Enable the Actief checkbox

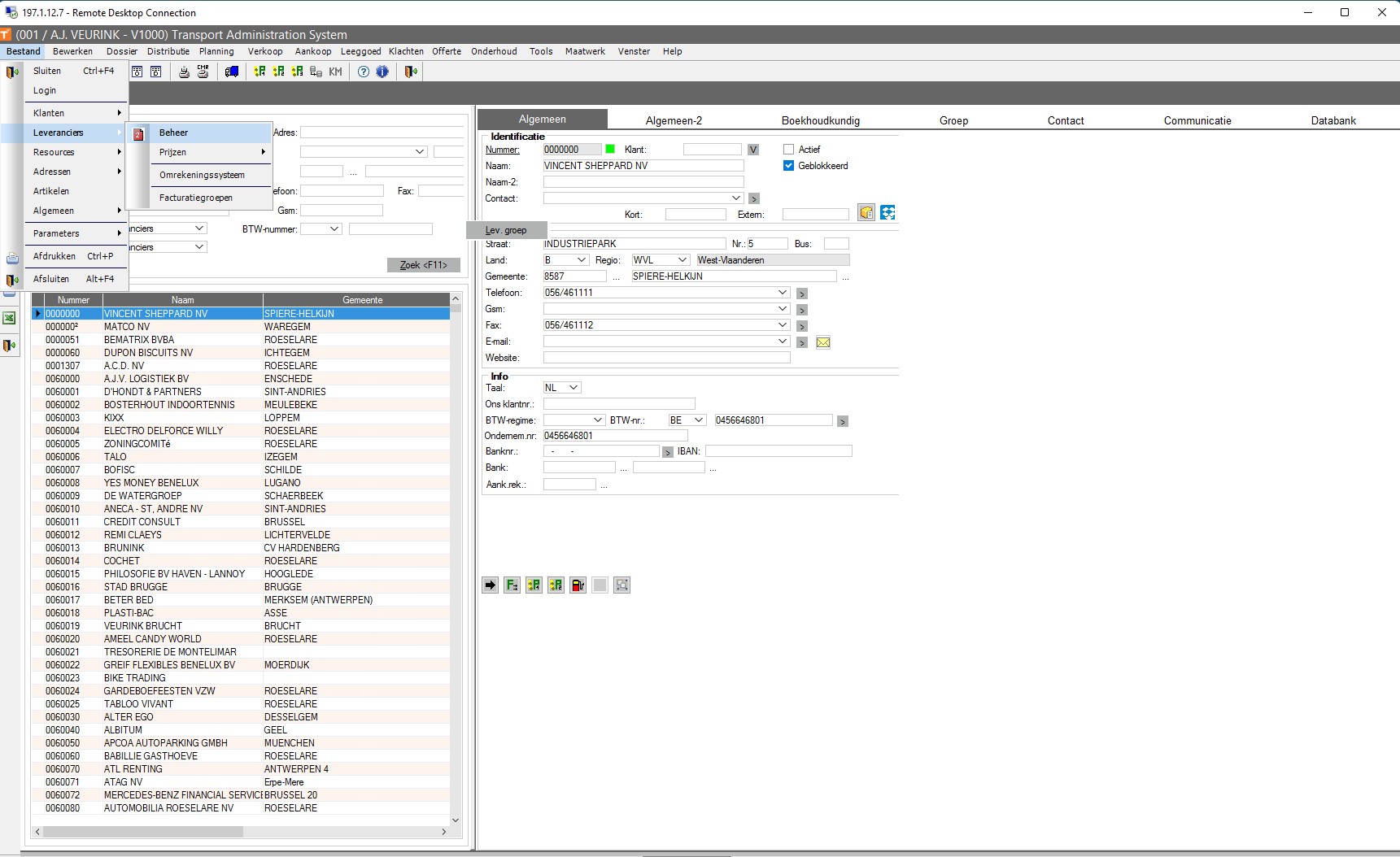point(788,150)
